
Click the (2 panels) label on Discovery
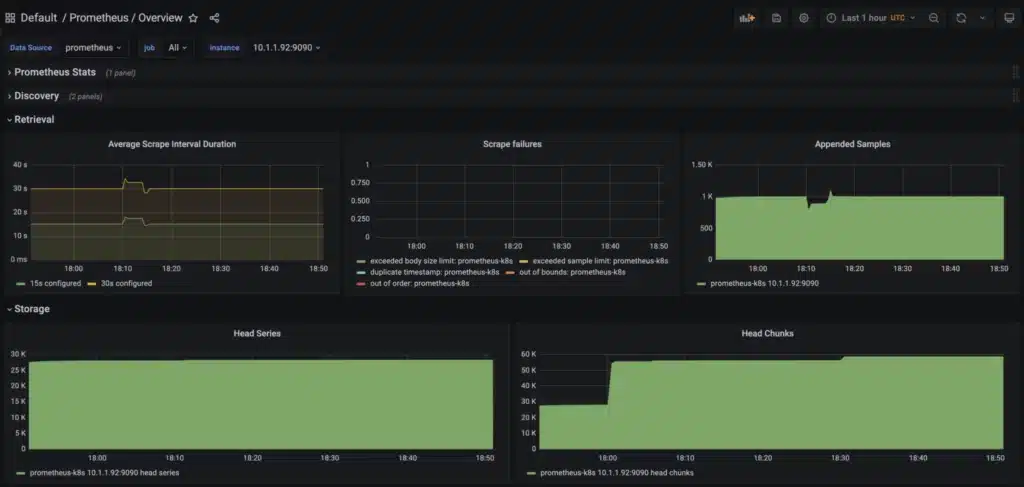(86, 97)
